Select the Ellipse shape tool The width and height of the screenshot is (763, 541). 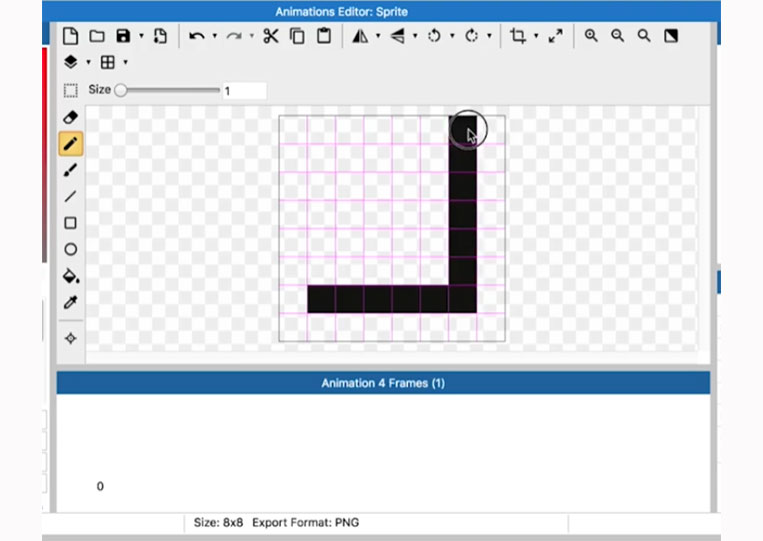(71, 250)
